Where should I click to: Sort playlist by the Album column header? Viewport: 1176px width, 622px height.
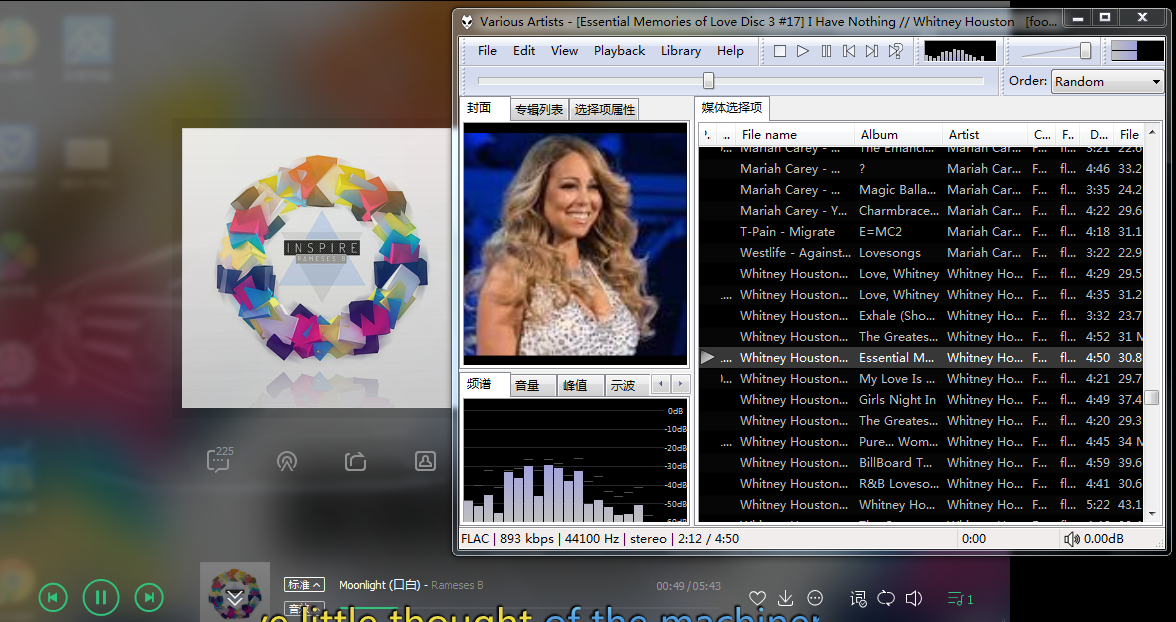click(897, 135)
